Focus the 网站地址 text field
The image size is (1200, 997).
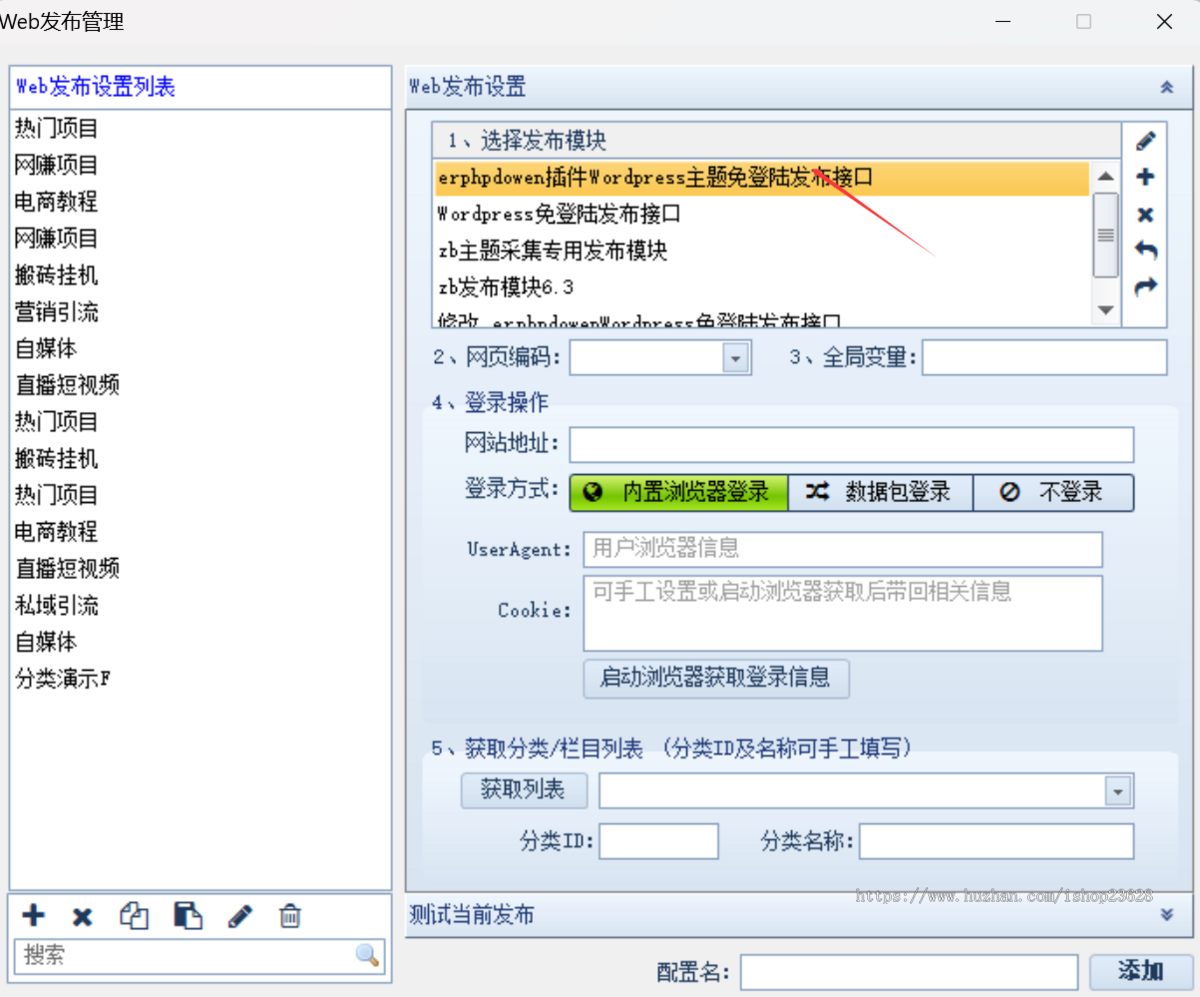(852, 445)
